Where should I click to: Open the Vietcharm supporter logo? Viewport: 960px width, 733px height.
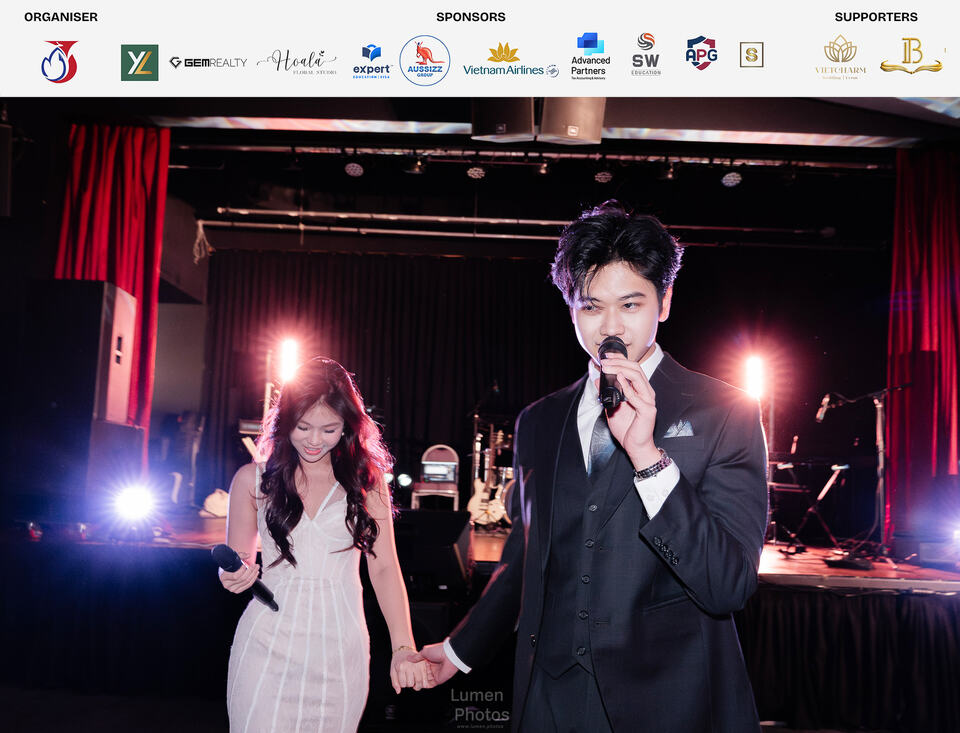pos(840,57)
